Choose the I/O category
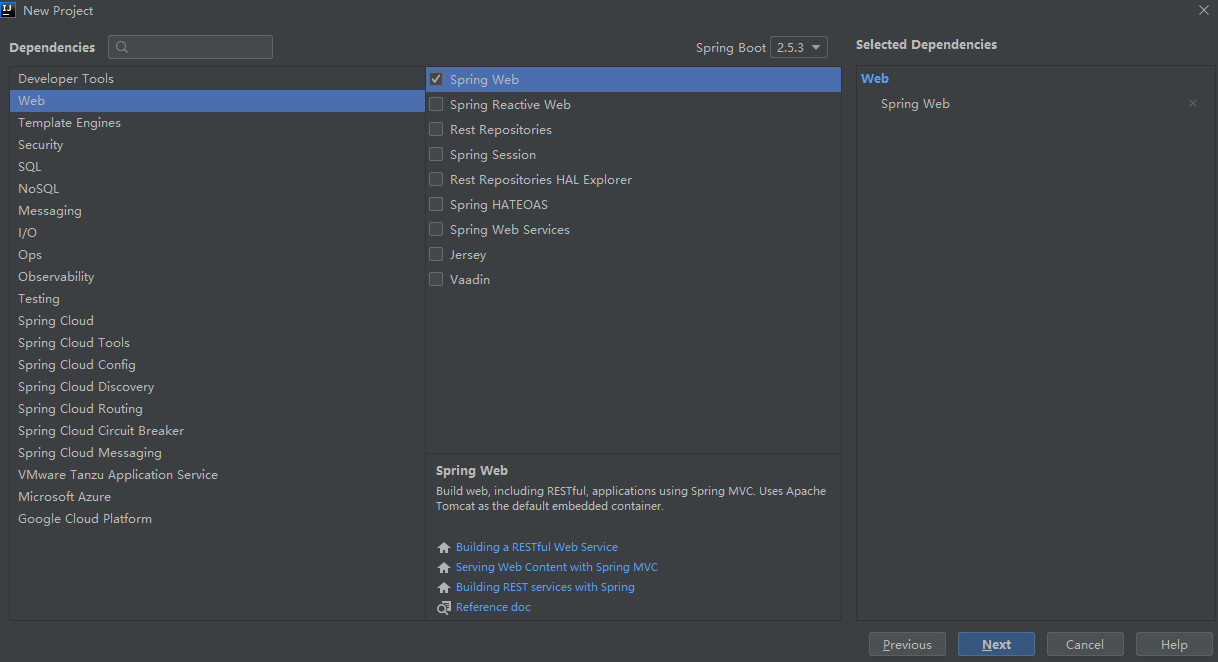The width and height of the screenshot is (1218, 662). coord(217,233)
